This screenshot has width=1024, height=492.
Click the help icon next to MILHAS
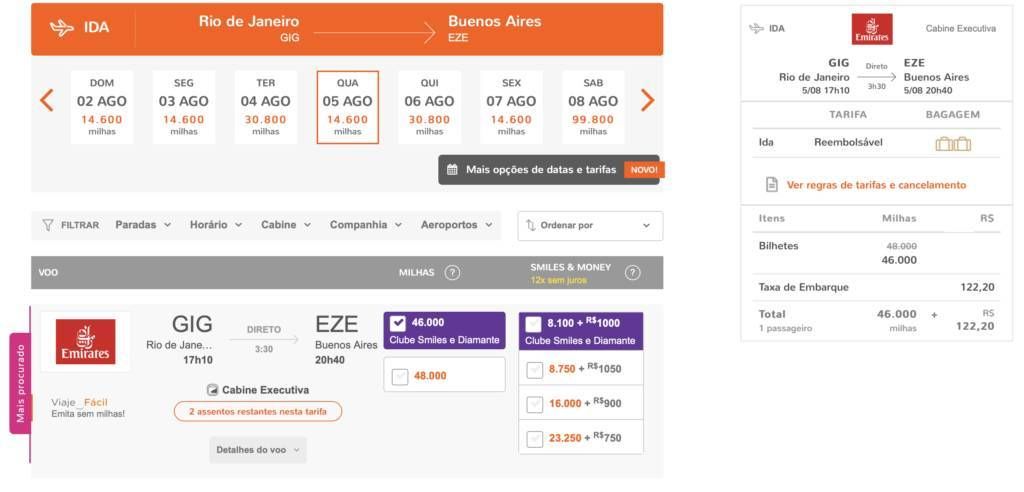point(452,273)
